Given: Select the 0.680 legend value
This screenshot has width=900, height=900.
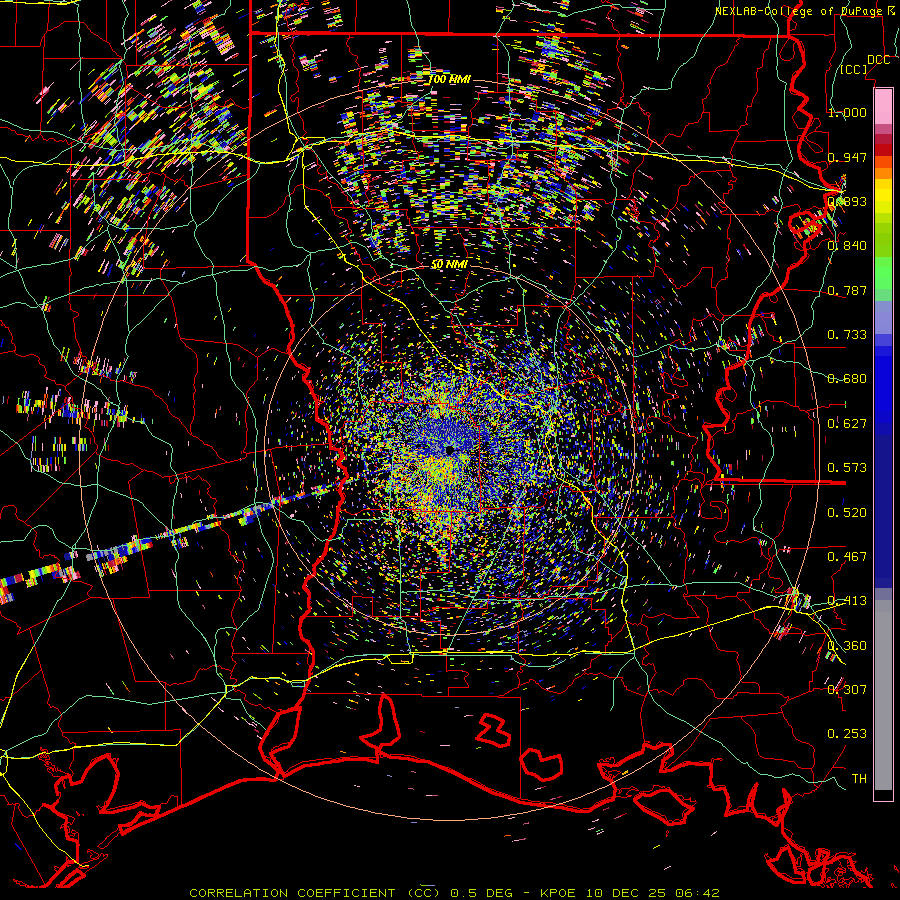Looking at the screenshot, I should tap(847, 379).
